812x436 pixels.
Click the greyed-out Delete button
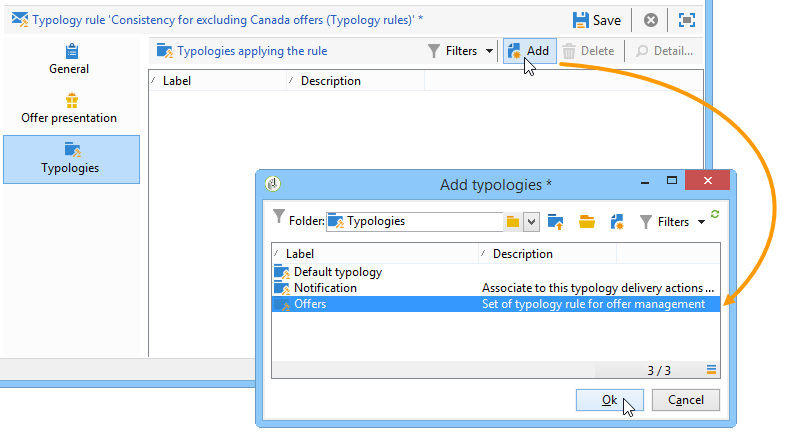[x=588, y=51]
